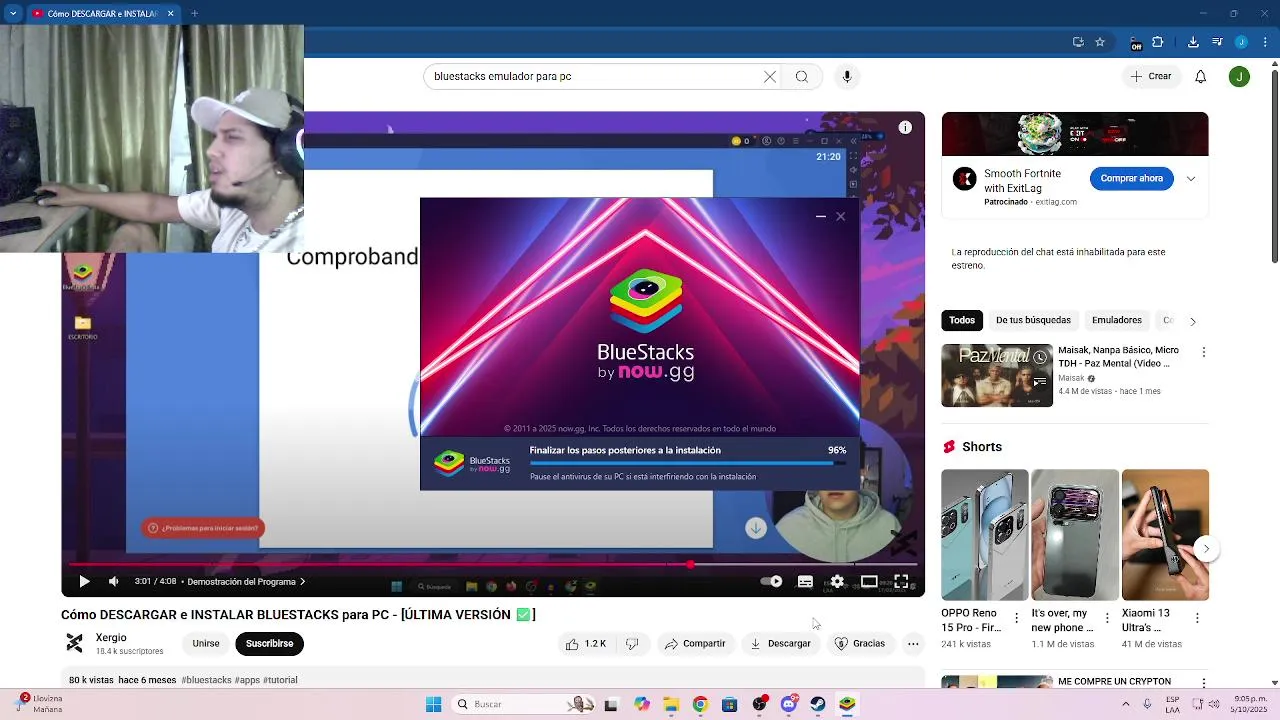Close the YouTube browser tab

pyautogui.click(x=170, y=13)
